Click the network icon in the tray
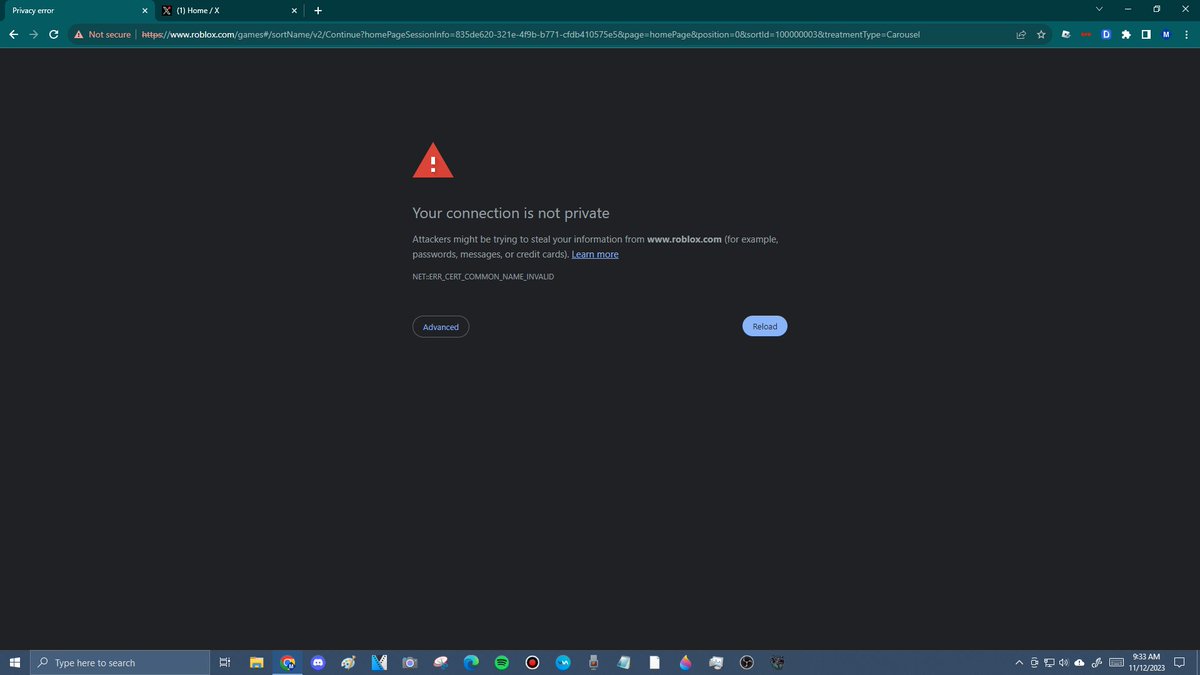 (x=1049, y=662)
